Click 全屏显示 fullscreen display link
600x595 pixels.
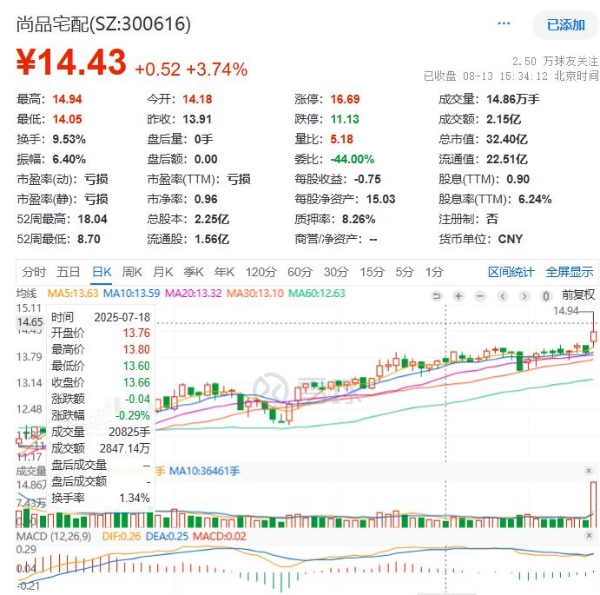pyautogui.click(x=569, y=272)
